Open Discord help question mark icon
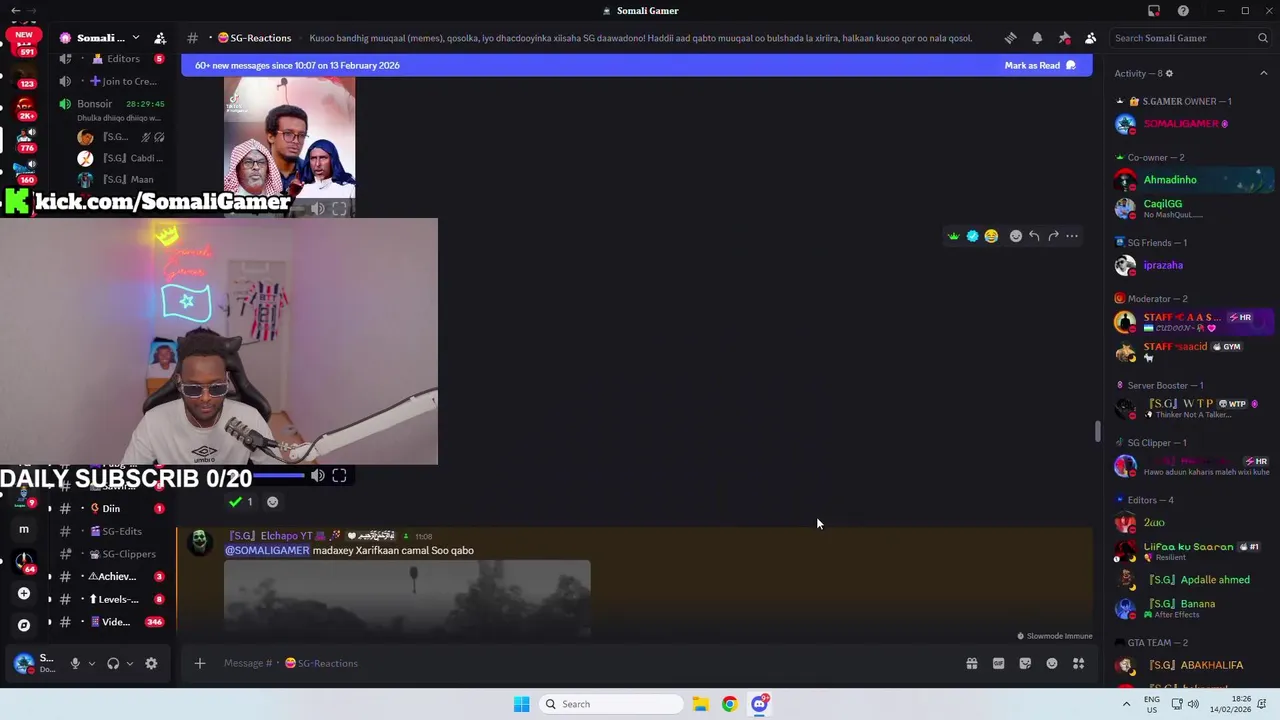The height and width of the screenshot is (720, 1280). click(x=1183, y=11)
